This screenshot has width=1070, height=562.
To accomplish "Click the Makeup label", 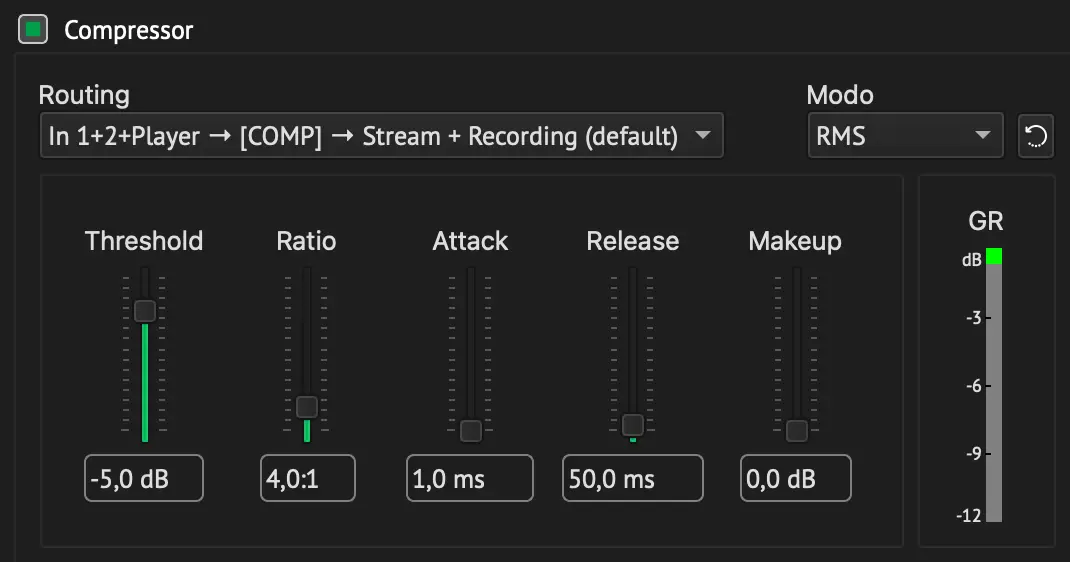I will point(795,241).
